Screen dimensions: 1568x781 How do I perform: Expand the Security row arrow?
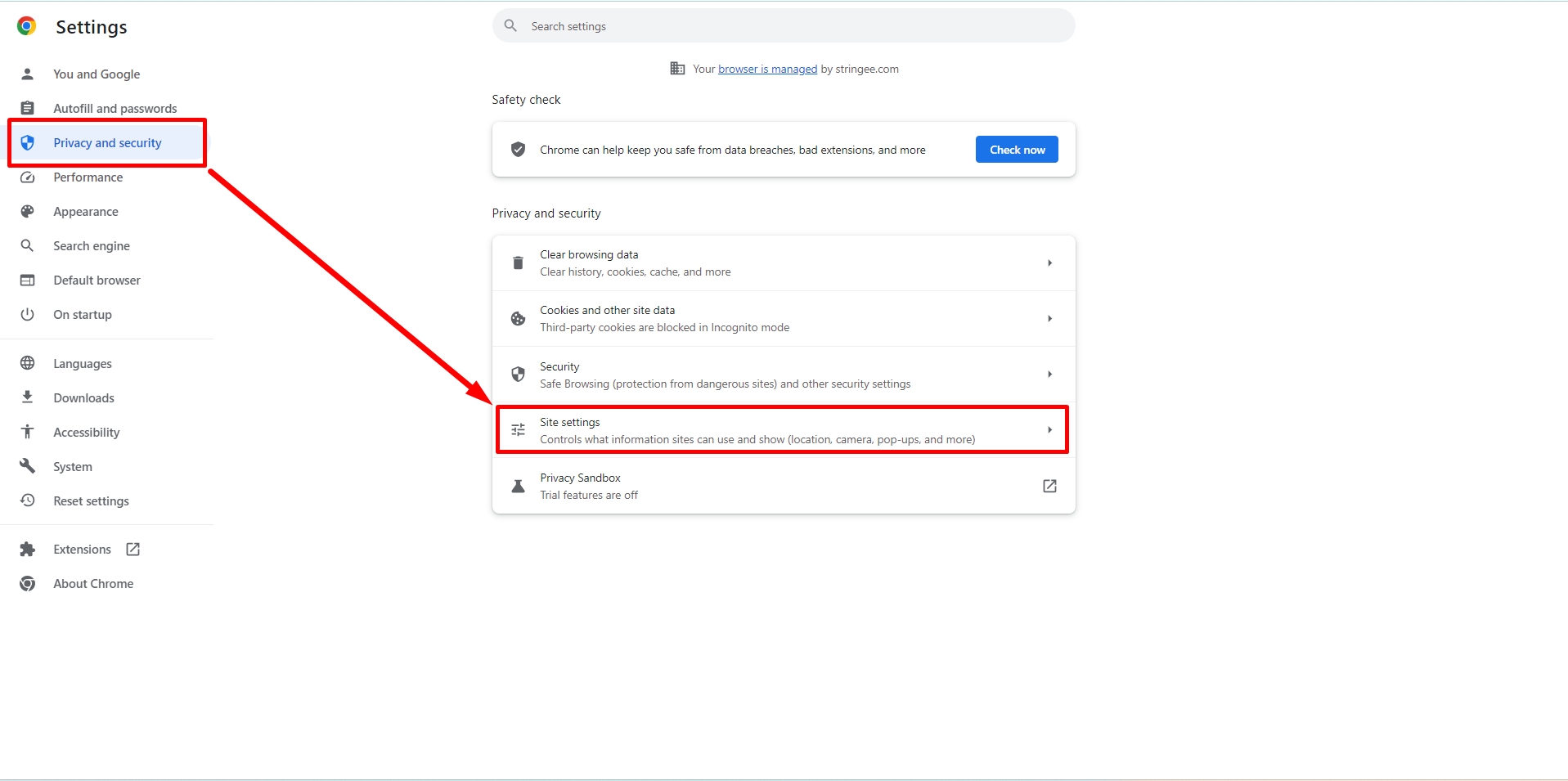point(1049,375)
